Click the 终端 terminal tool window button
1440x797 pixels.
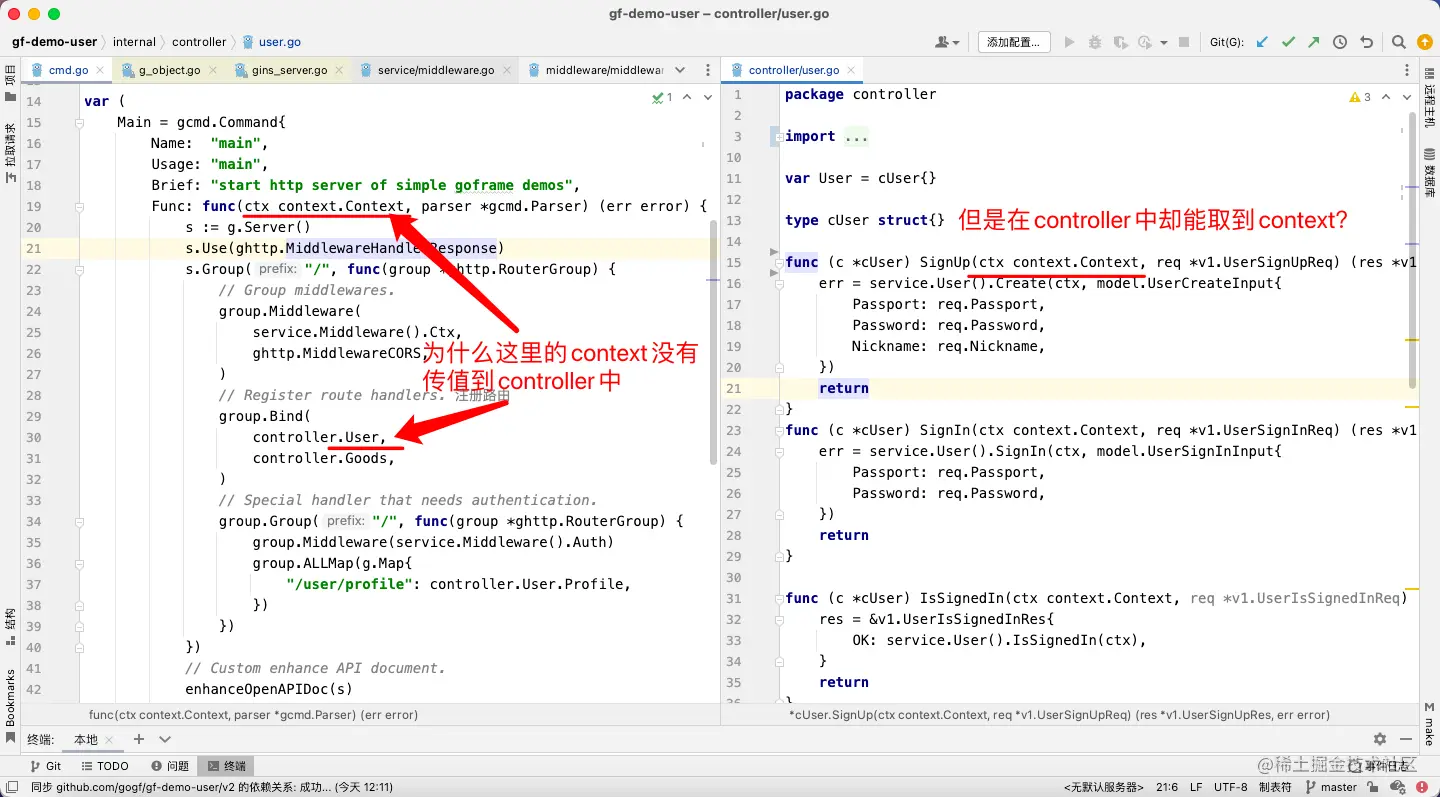pos(226,766)
